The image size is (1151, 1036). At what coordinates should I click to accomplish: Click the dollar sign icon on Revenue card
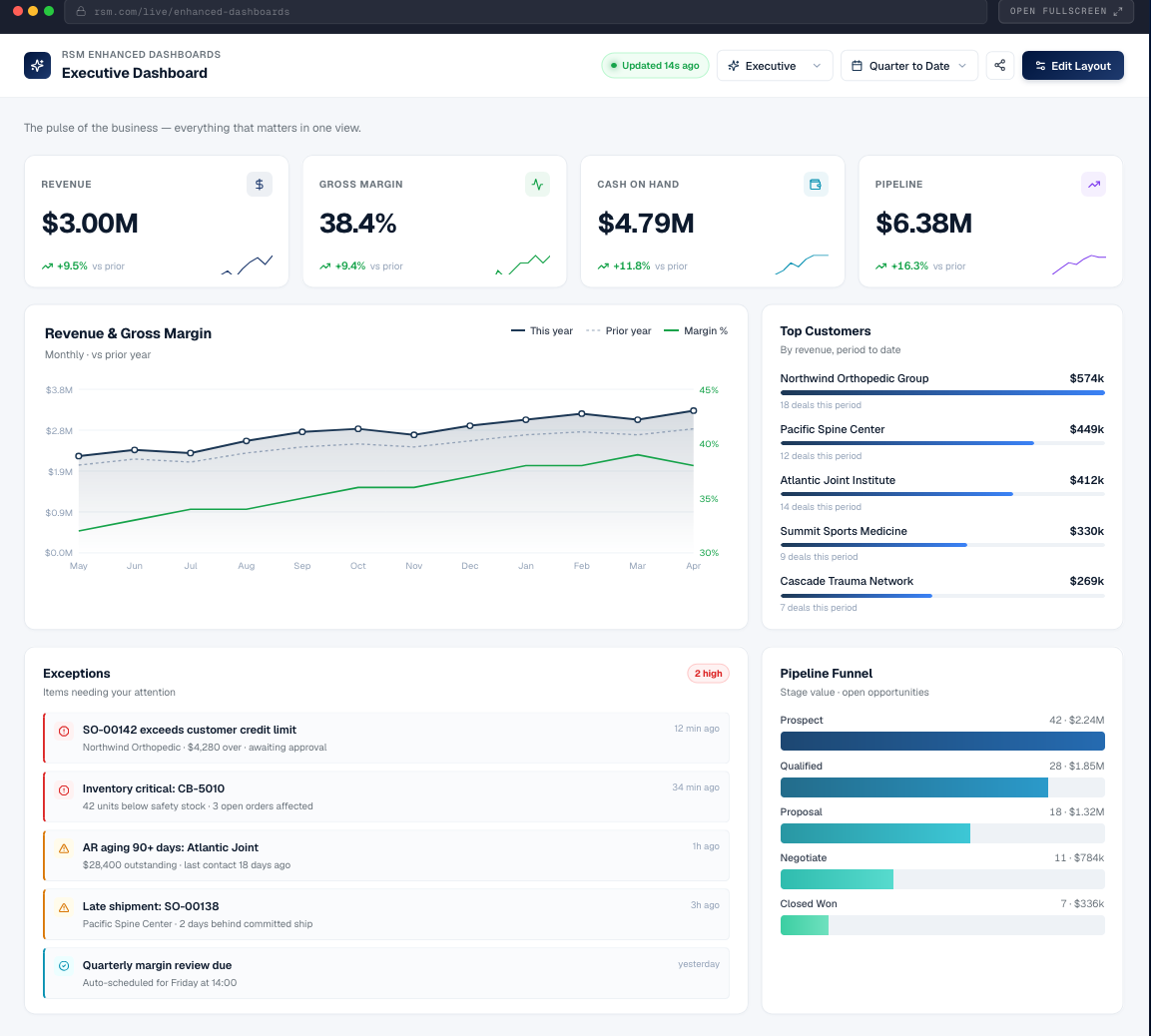(x=260, y=185)
